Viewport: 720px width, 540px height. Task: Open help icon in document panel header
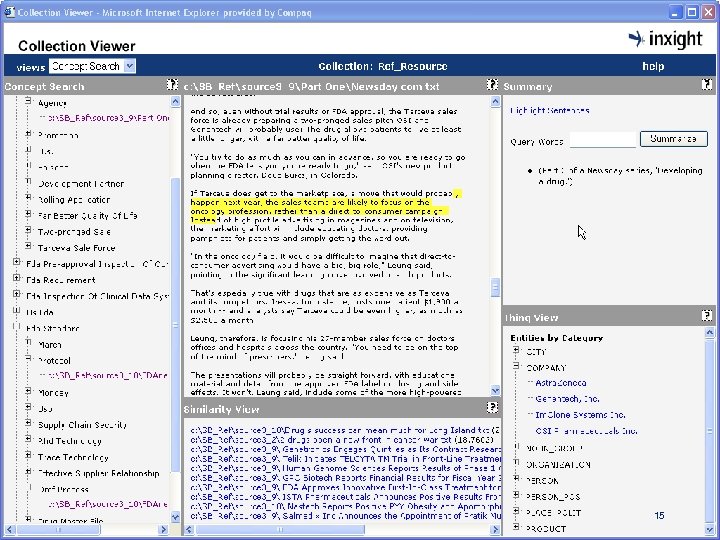[x=492, y=84]
